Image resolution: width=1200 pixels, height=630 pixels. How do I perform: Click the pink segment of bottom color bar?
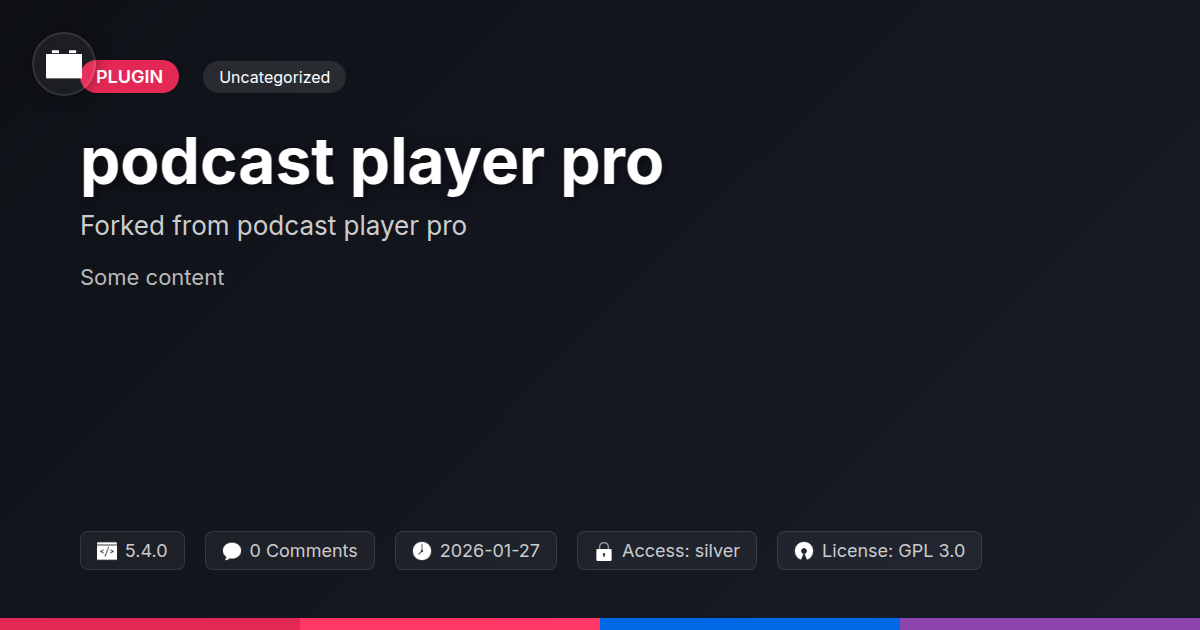(x=450, y=624)
